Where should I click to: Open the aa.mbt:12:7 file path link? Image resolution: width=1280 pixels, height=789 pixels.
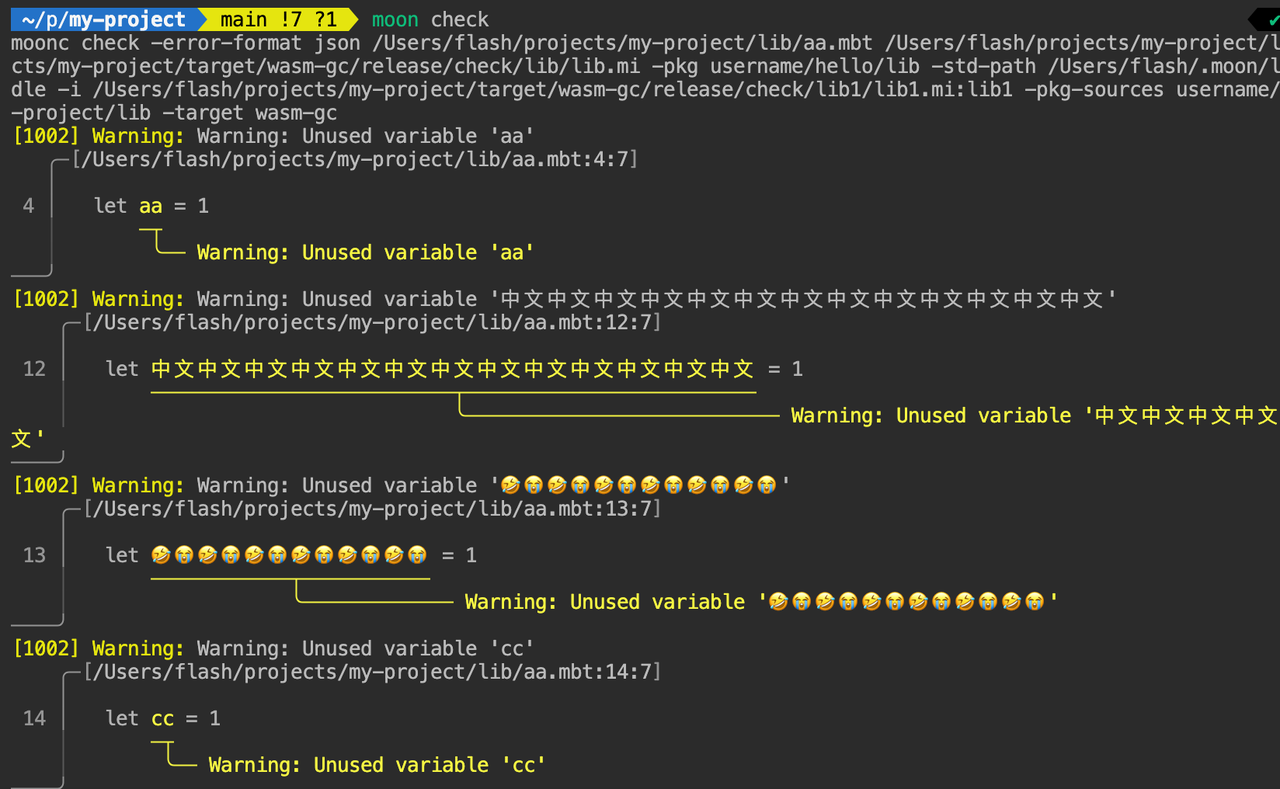pyautogui.click(x=371, y=322)
